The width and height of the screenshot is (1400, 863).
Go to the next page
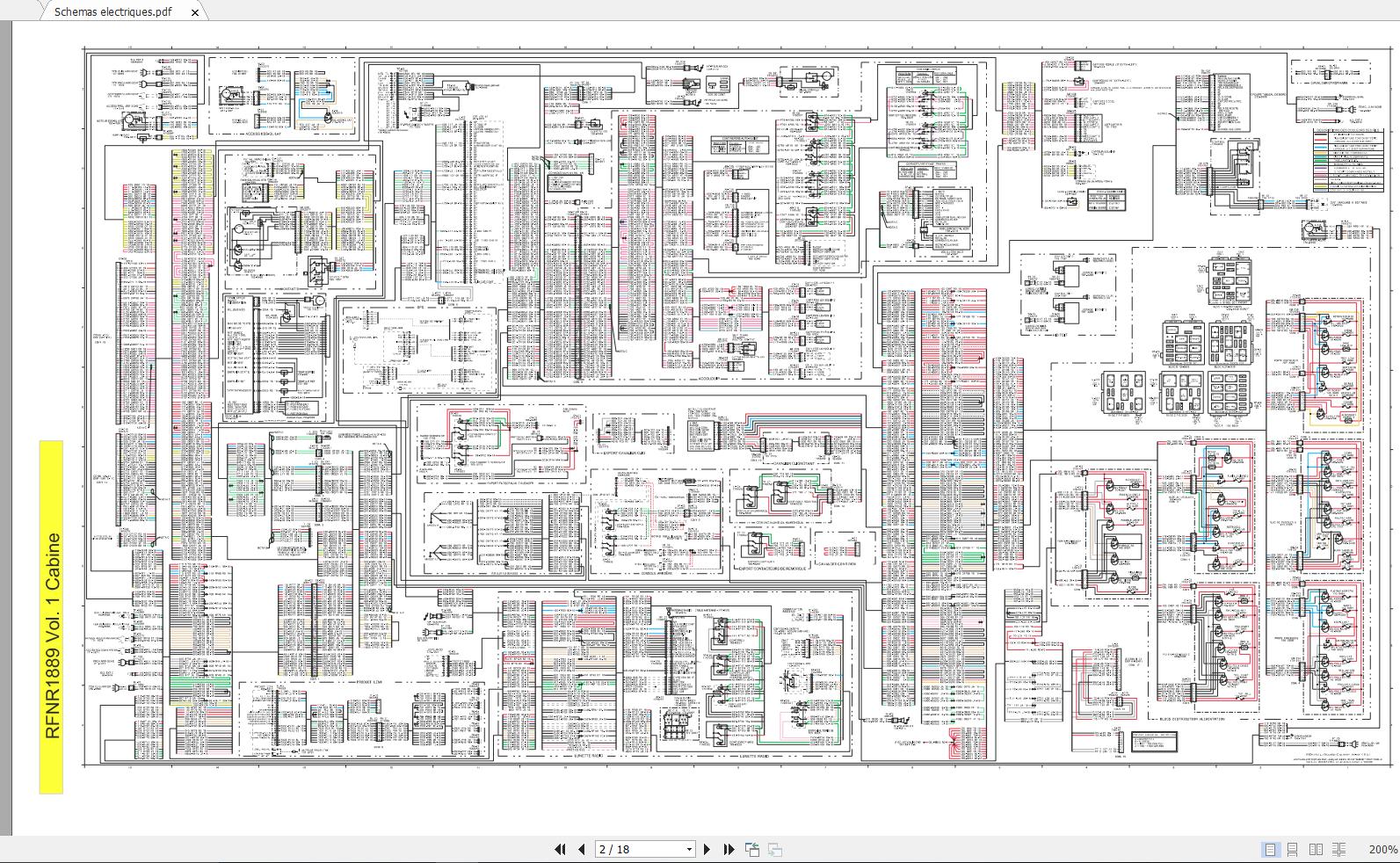coord(707,849)
